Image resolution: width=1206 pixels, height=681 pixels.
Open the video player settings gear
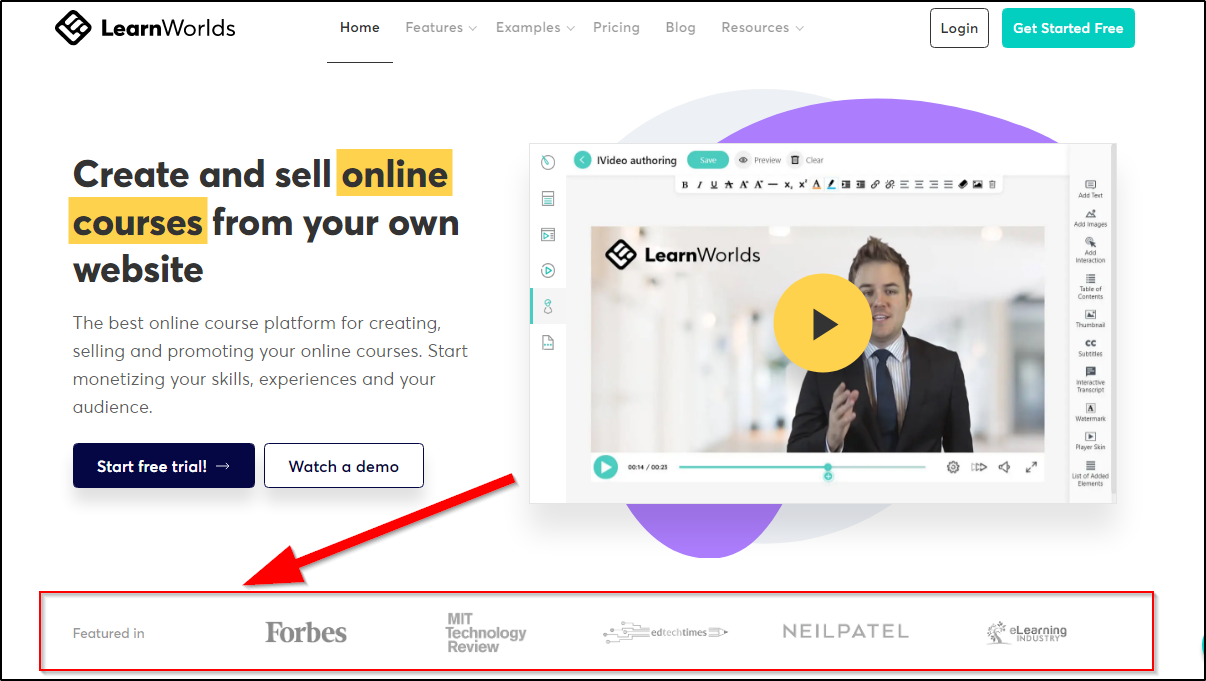[953, 467]
